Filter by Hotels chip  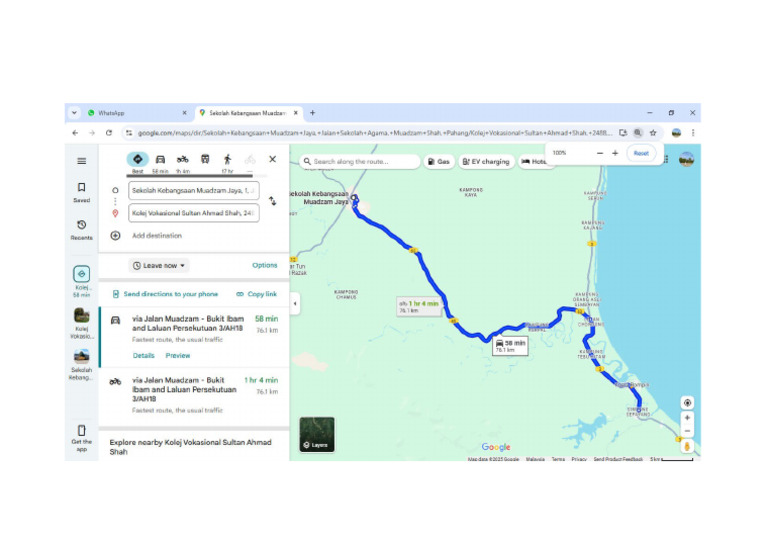tap(533, 161)
